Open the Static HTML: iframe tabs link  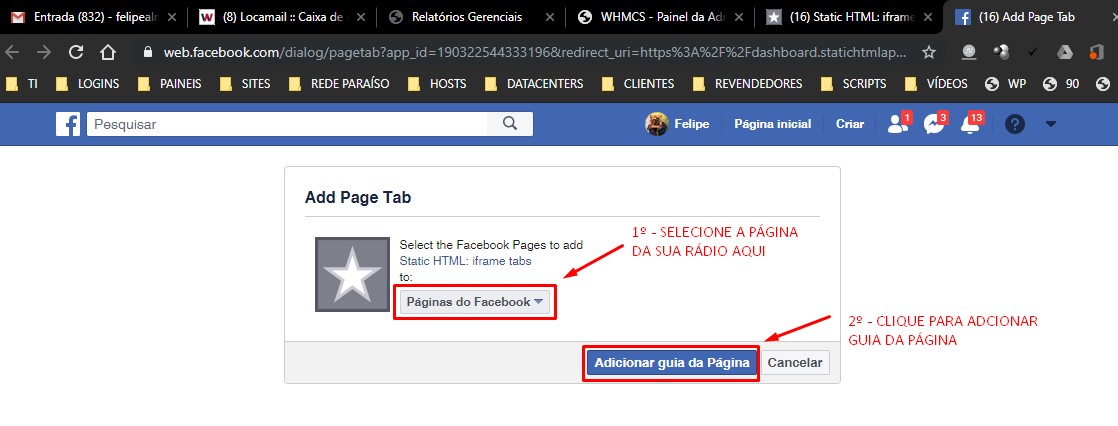pos(465,260)
